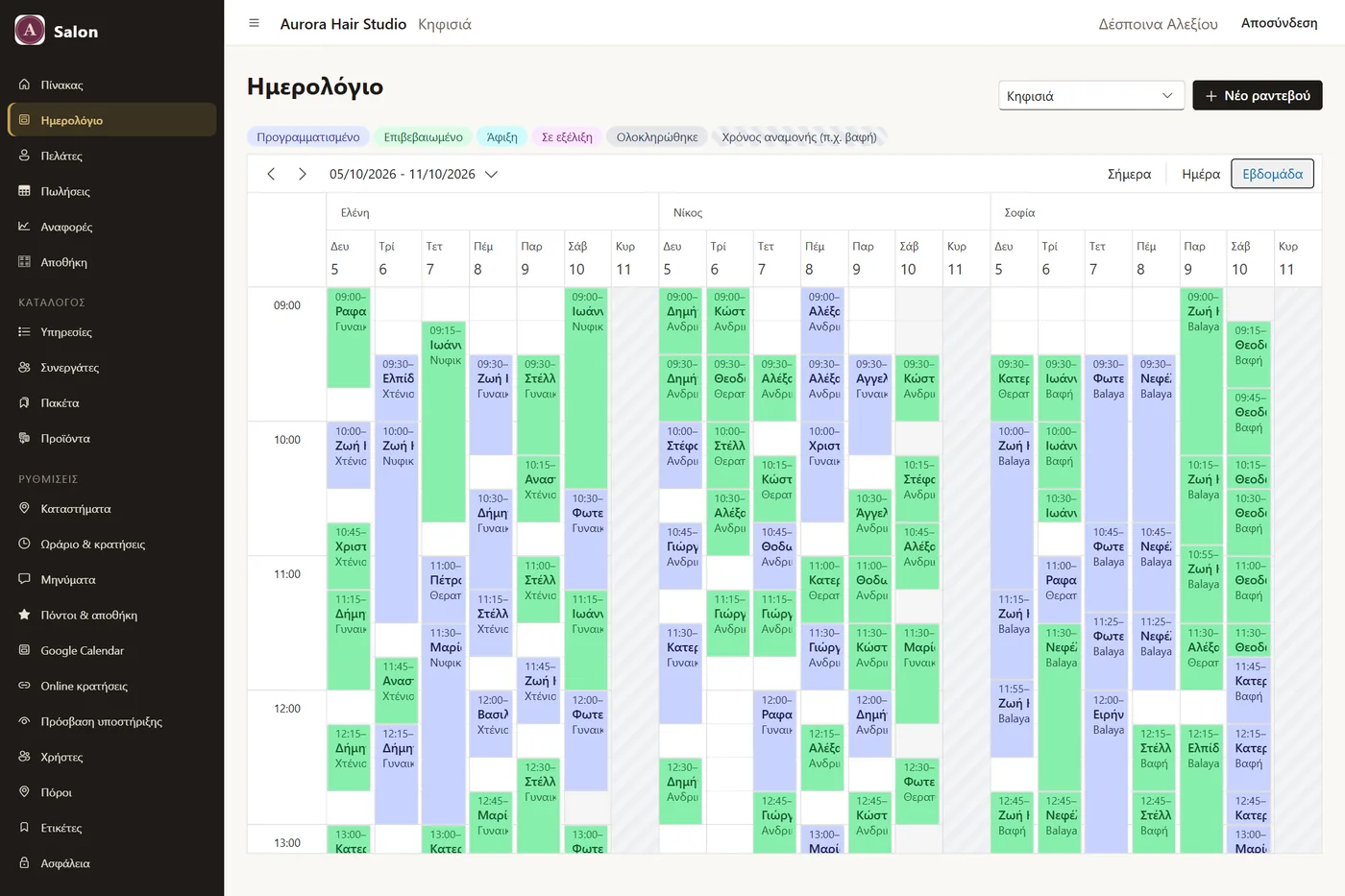Open the Υπηρεσίες list icon
The width and height of the screenshot is (1345, 896).
(24, 332)
